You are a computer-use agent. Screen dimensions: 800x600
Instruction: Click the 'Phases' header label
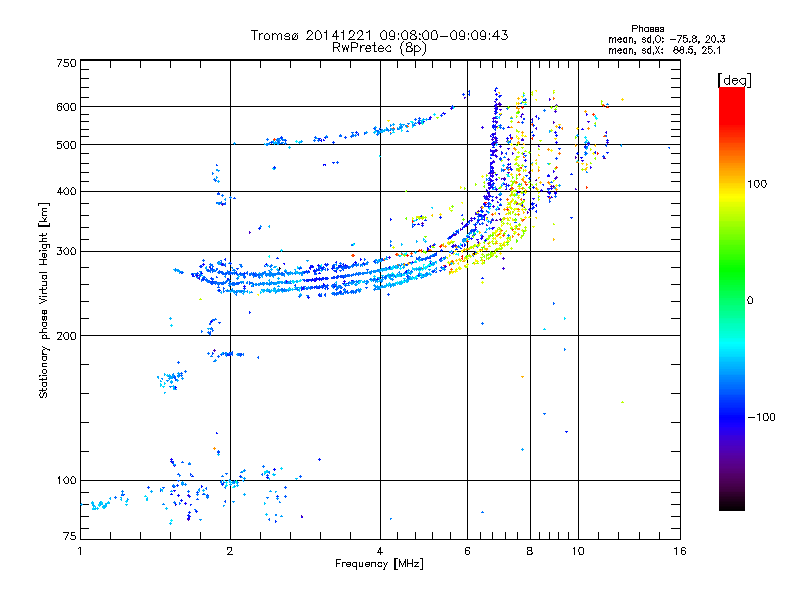[647, 29]
